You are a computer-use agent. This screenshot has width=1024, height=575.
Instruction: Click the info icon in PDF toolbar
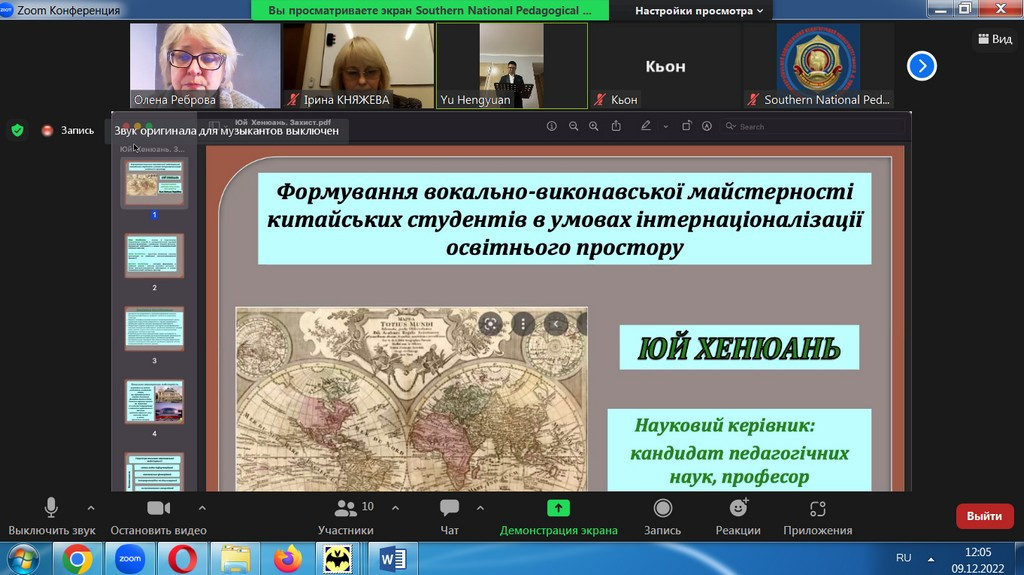click(552, 126)
